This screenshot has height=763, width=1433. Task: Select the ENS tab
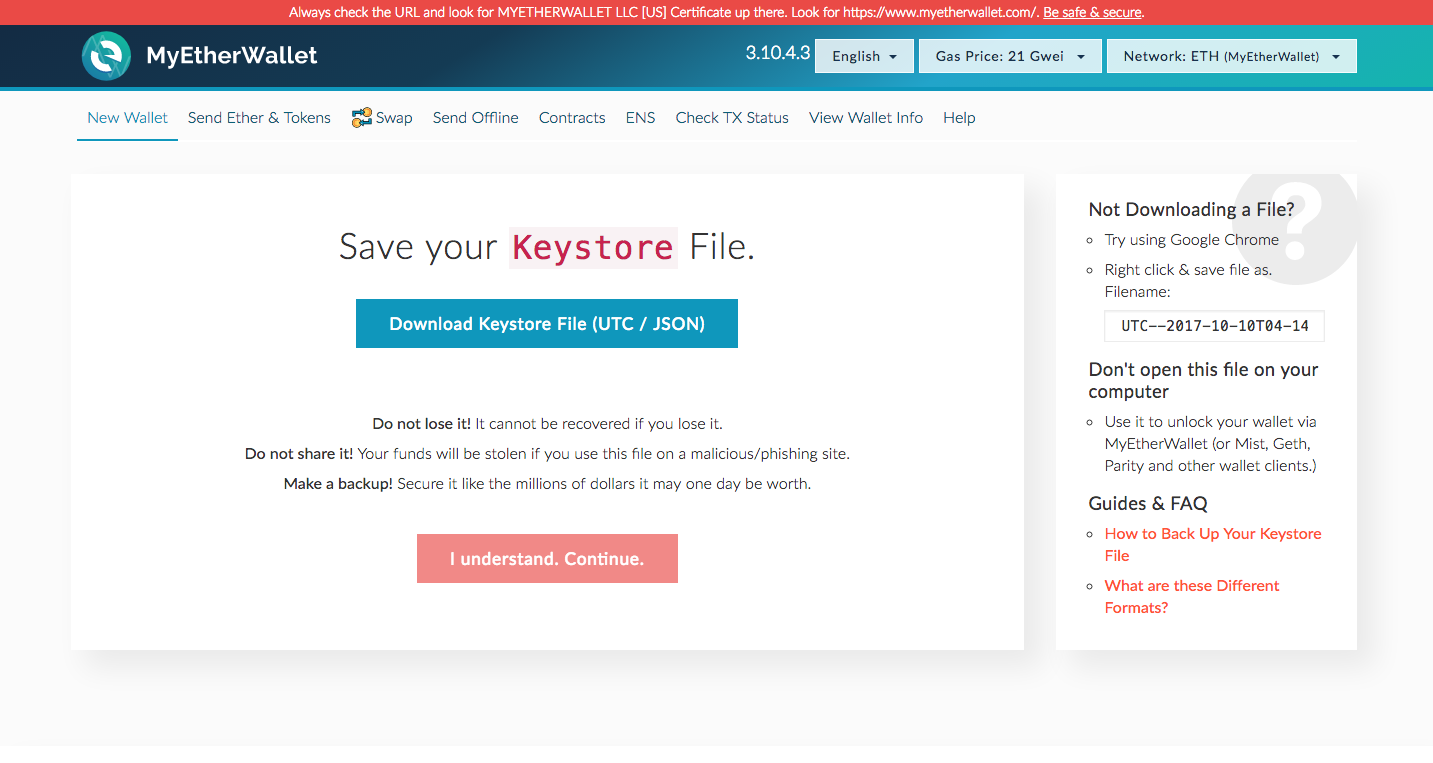(x=640, y=118)
